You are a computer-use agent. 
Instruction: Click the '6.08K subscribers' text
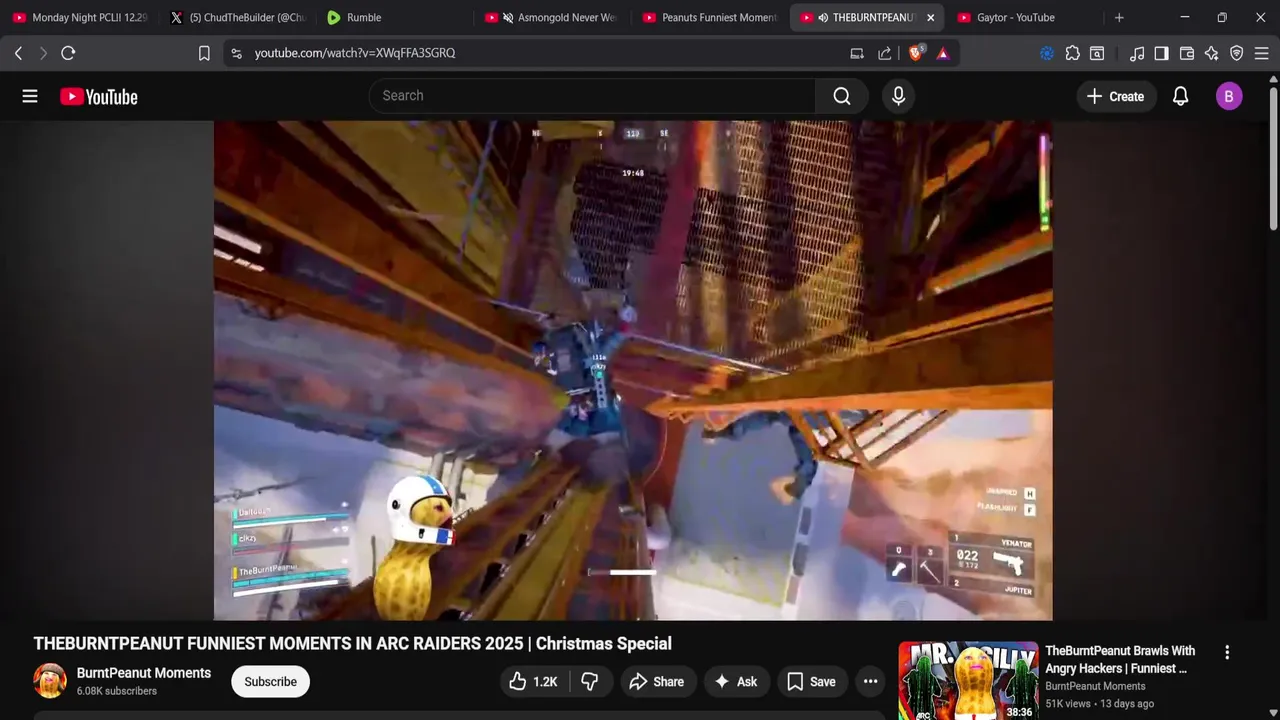[117, 691]
